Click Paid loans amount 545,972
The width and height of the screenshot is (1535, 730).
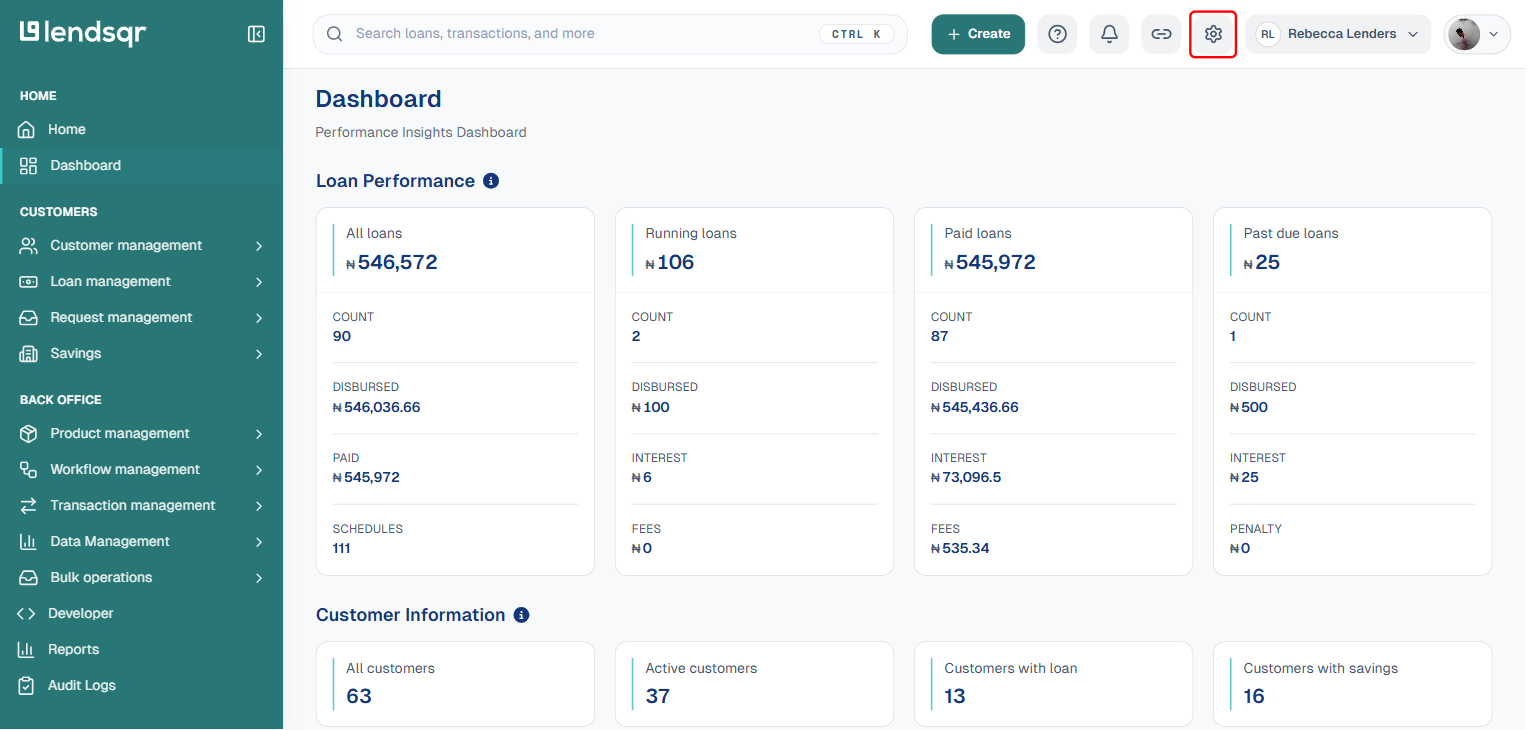(x=990, y=263)
